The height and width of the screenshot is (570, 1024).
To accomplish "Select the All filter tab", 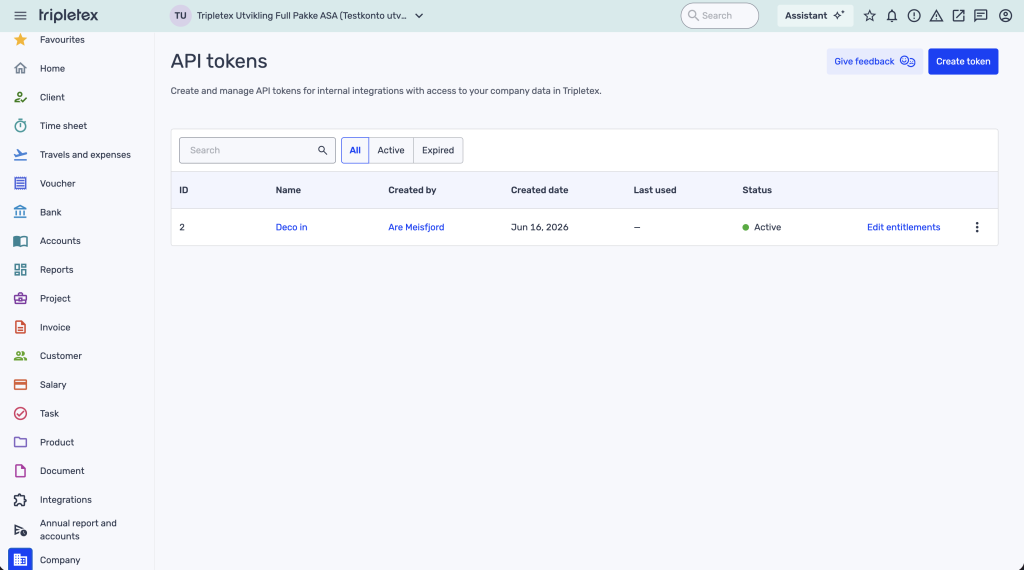I will point(355,150).
